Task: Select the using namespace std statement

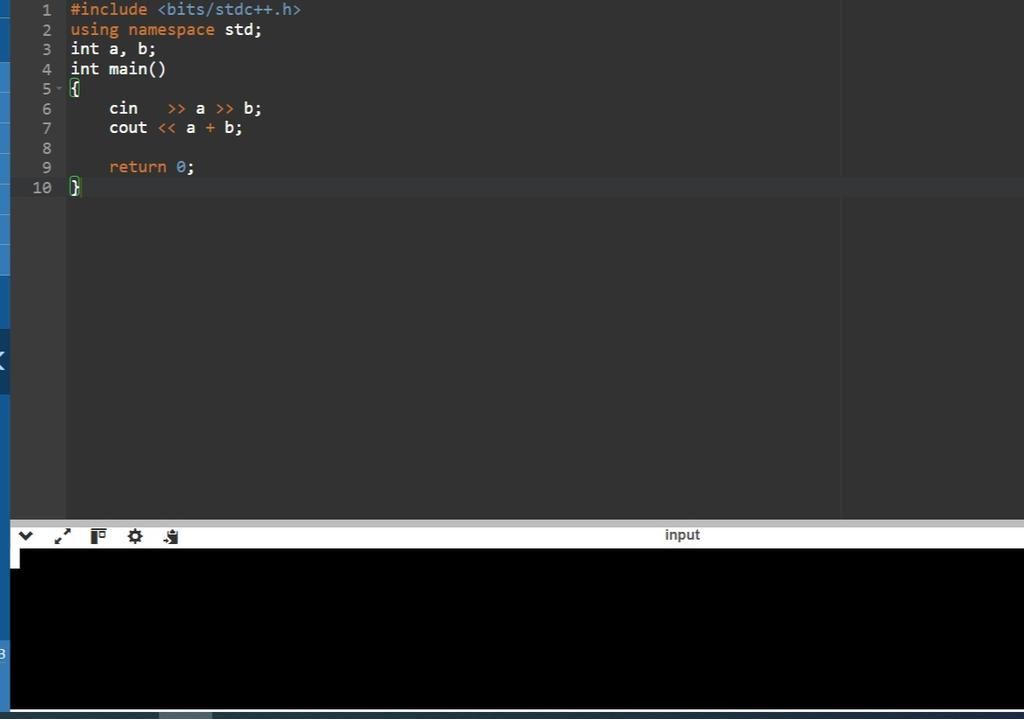Action: coord(165,30)
